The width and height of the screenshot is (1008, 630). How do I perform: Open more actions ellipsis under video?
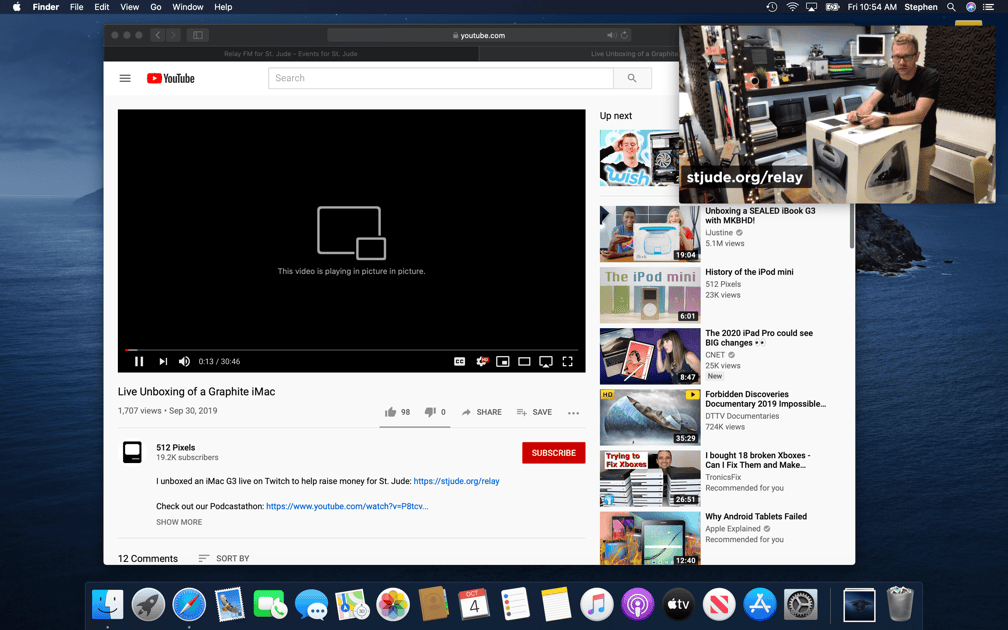click(573, 413)
